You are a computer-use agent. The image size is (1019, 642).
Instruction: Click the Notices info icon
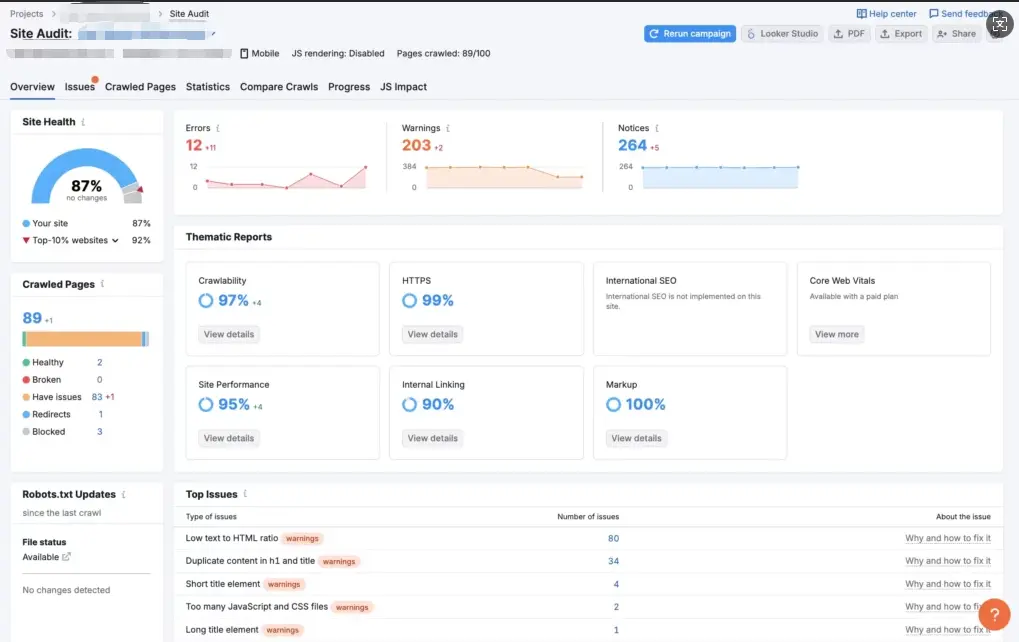657,129
